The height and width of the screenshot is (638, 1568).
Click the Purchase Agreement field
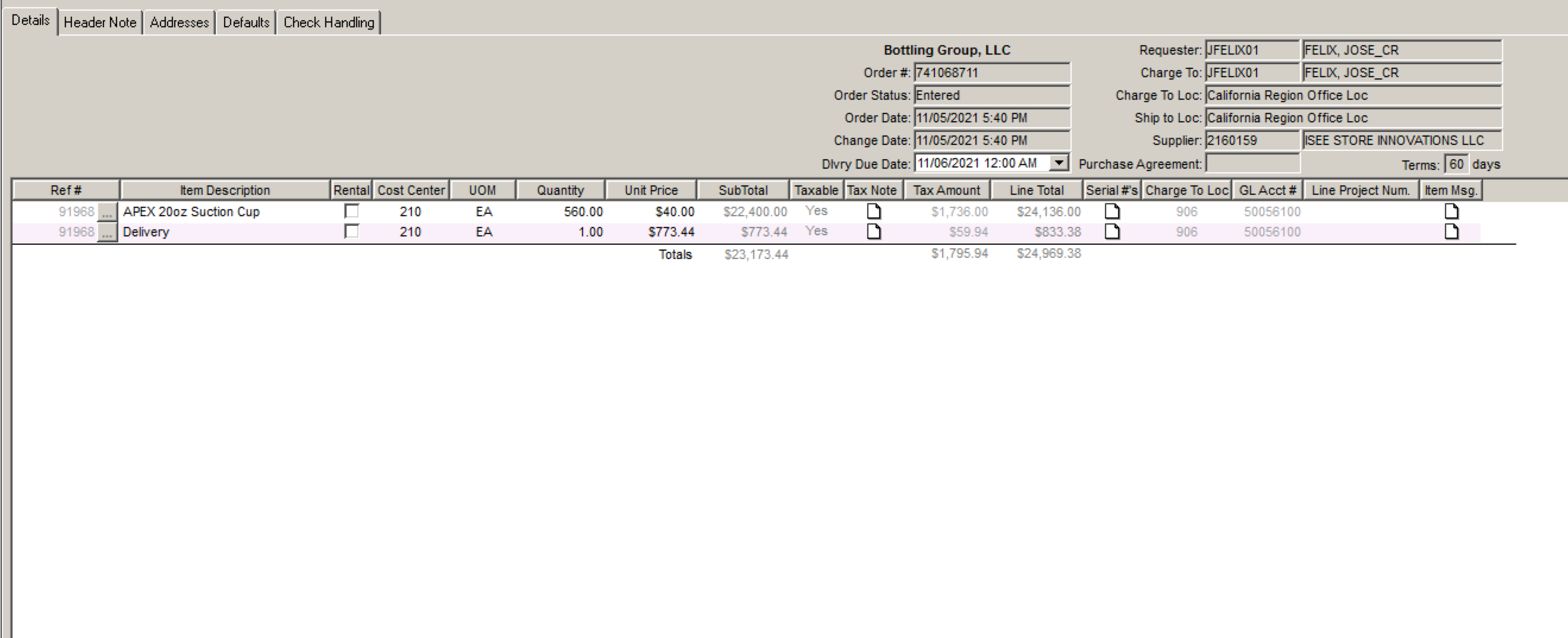[x=1252, y=163]
